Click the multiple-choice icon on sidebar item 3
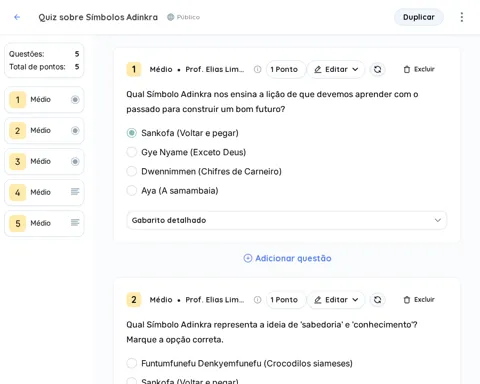 [75, 161]
